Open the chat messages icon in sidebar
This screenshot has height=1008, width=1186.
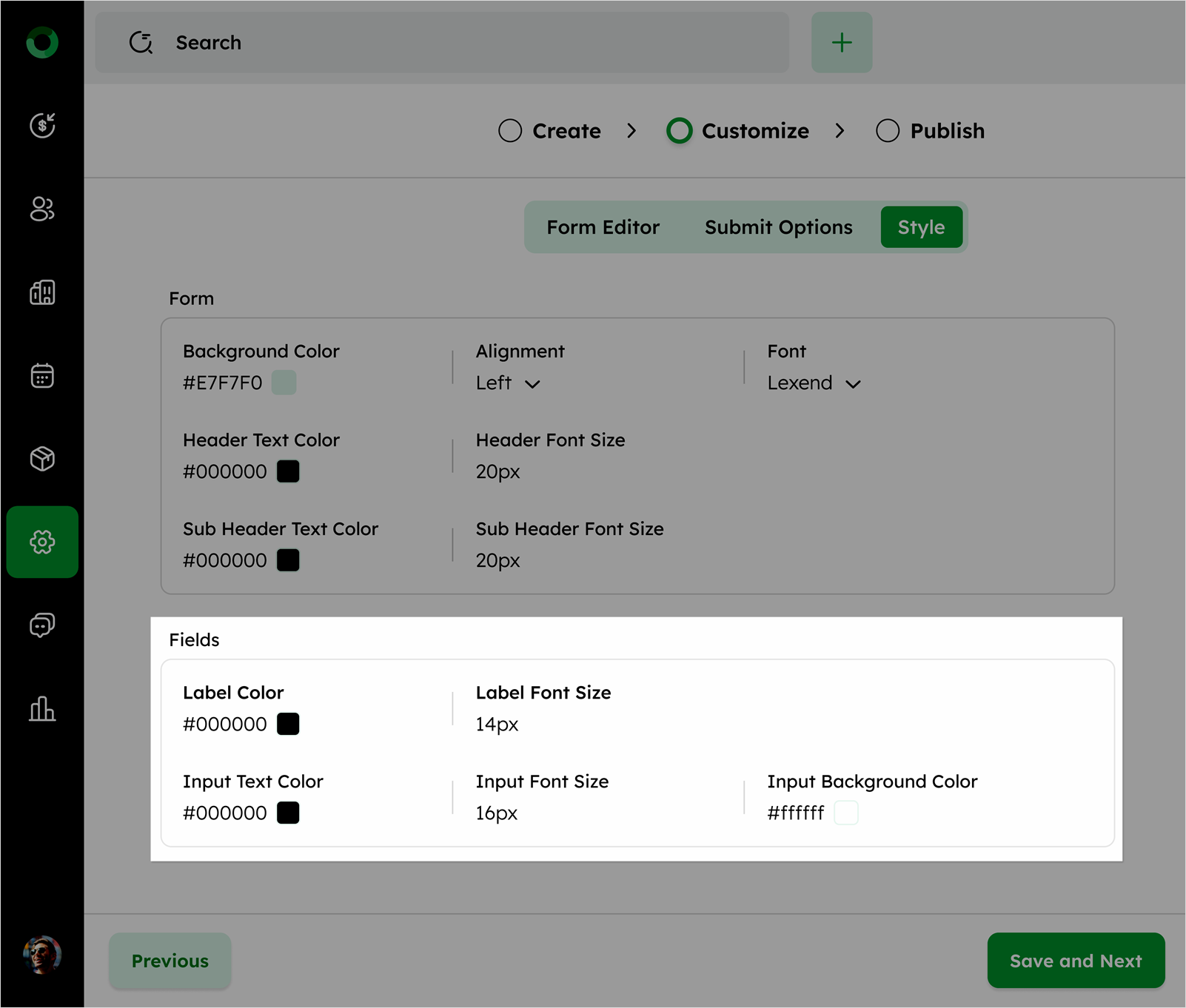coord(42,625)
